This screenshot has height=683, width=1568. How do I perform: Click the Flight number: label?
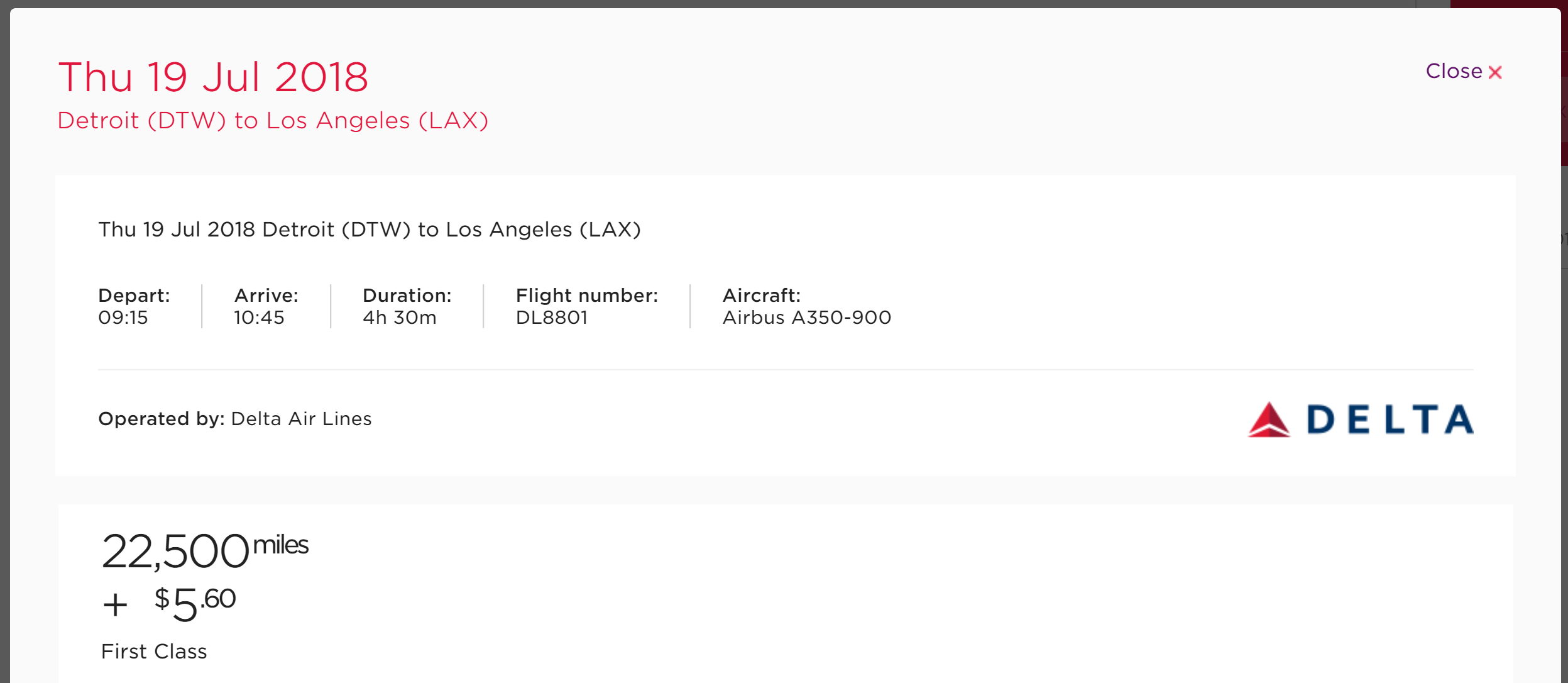coord(587,296)
